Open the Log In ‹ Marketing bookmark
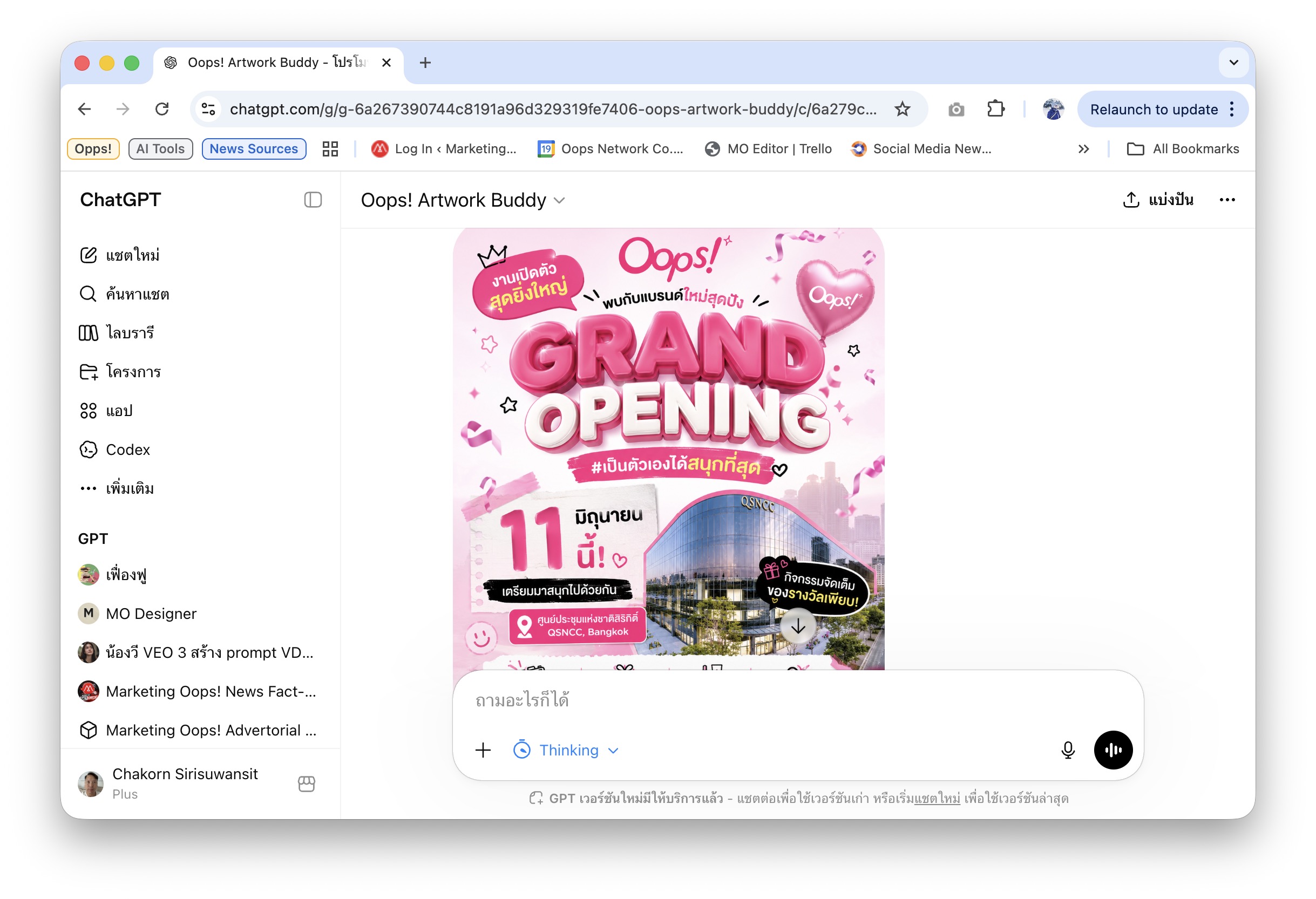1316x899 pixels. click(x=443, y=149)
